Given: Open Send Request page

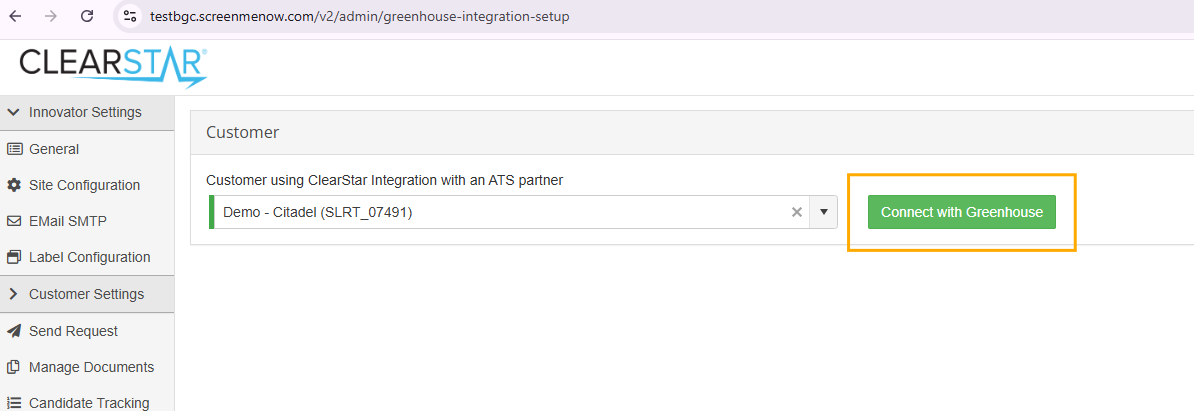Looking at the screenshot, I should click(x=73, y=331).
